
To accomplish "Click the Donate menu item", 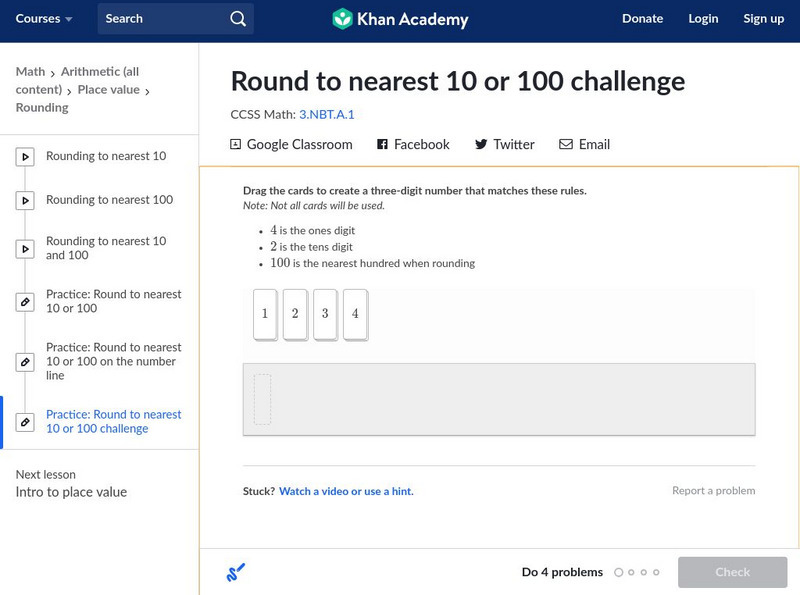I will click(642, 19).
